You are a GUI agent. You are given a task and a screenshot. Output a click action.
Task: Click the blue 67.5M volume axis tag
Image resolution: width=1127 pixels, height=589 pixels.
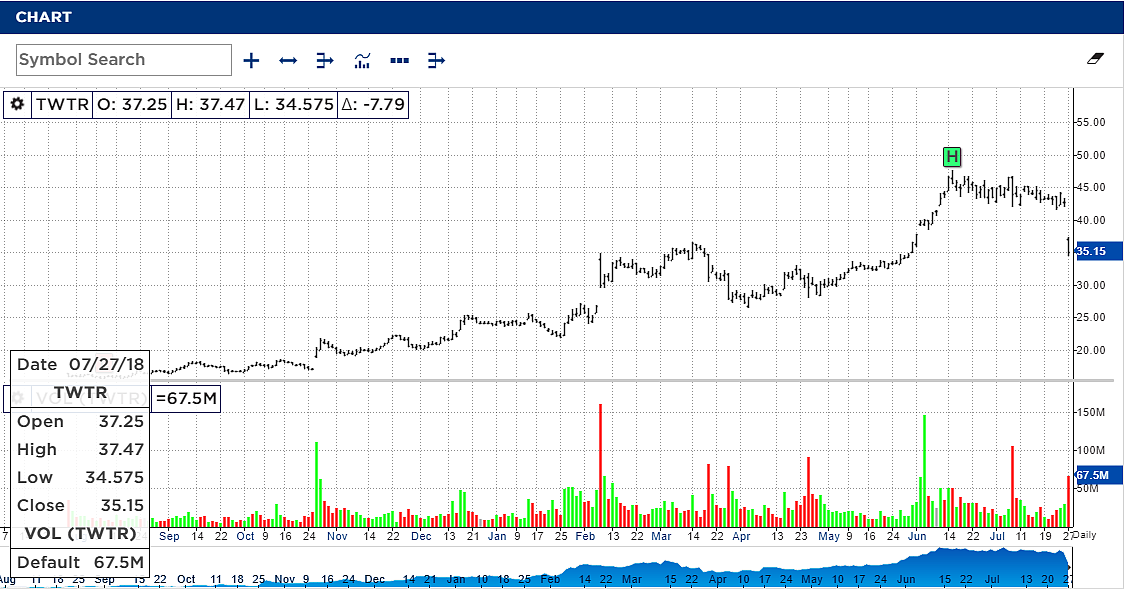click(1098, 475)
